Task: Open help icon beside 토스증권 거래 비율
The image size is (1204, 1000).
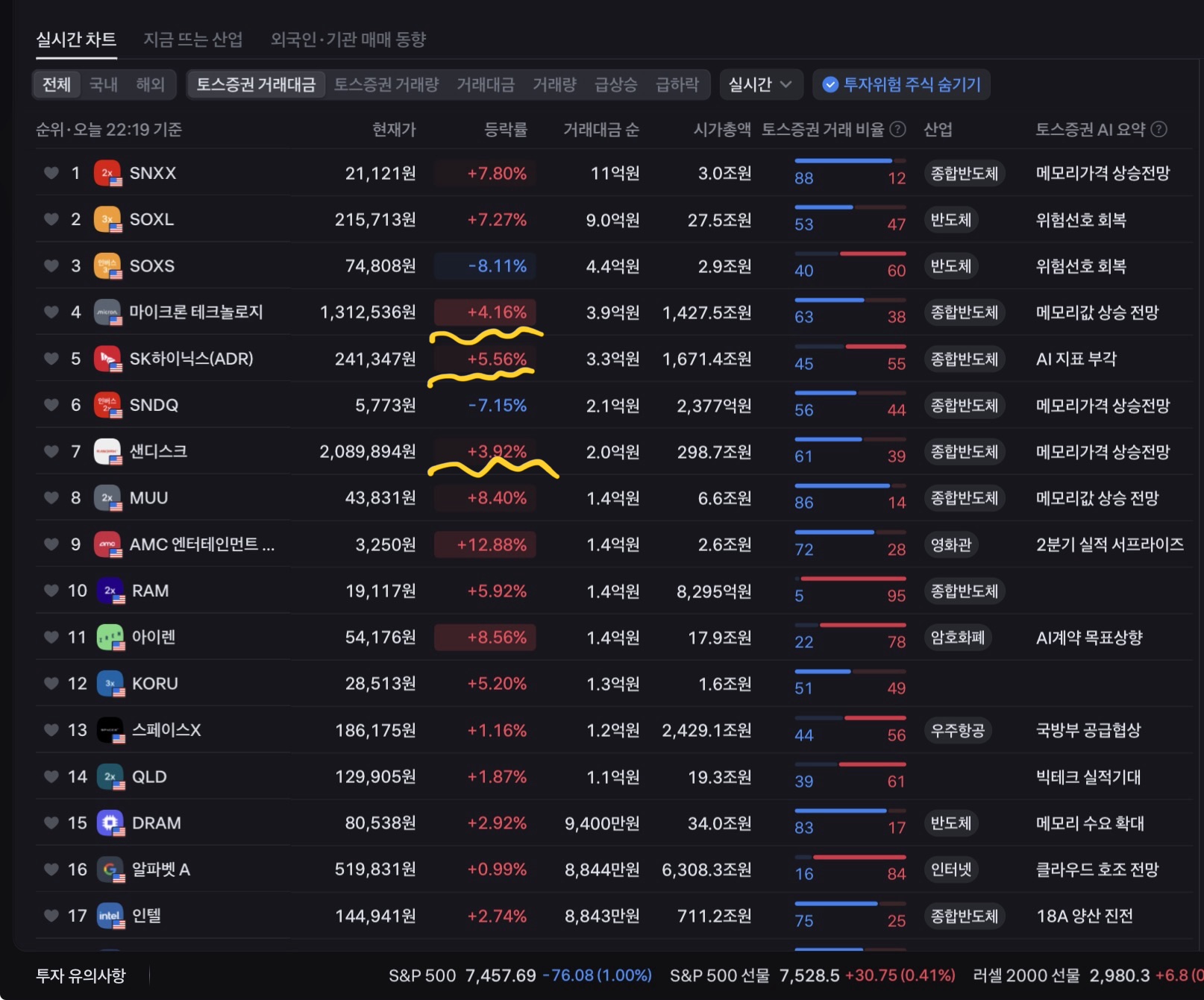Action: (898, 129)
